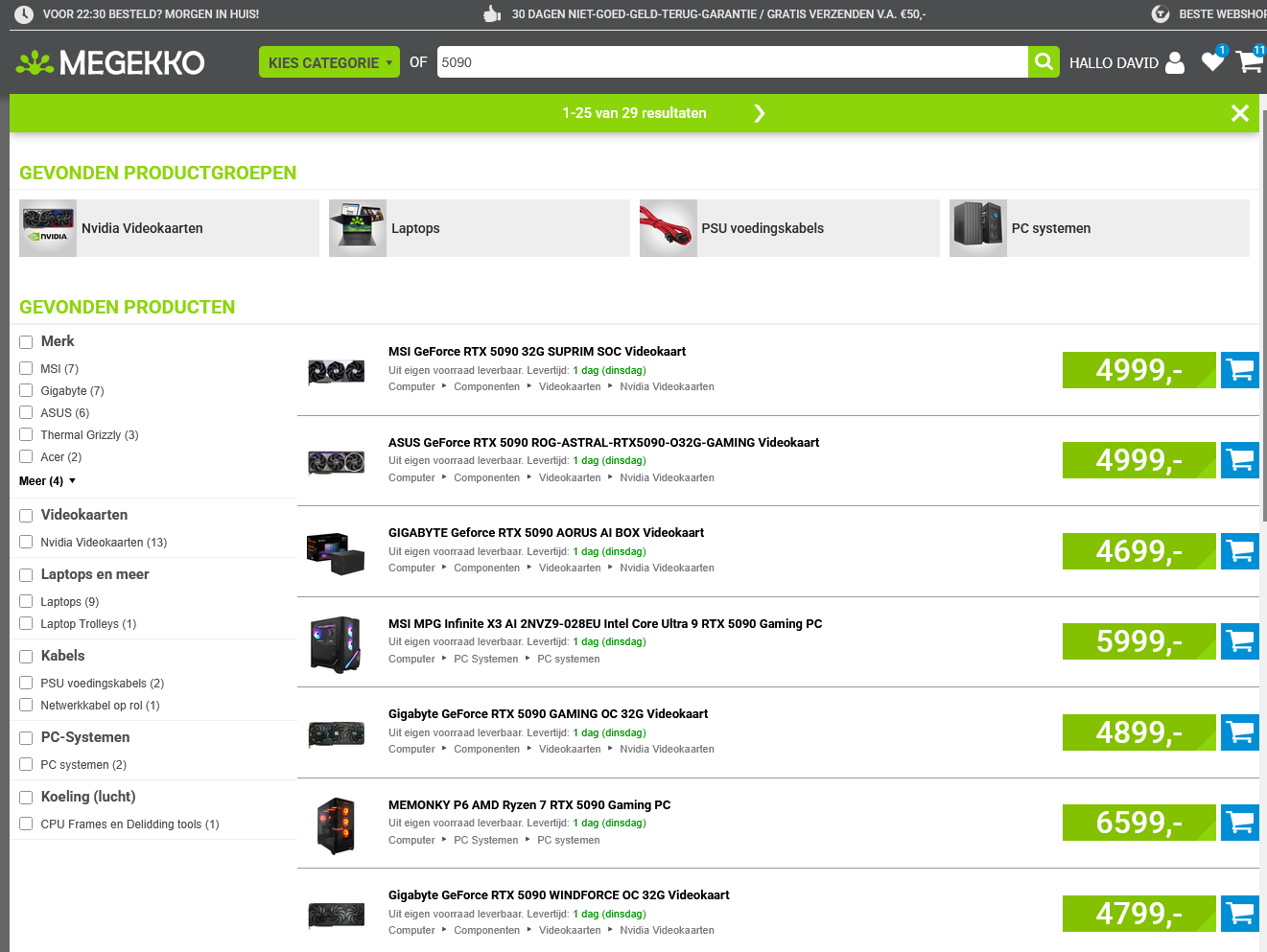
Task: Open ASUS ROG-ASTRAL RTX 5090 product title
Action: click(604, 443)
